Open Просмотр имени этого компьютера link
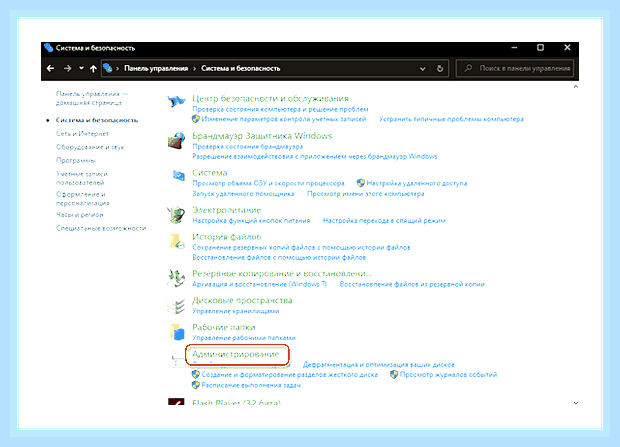The height and width of the screenshot is (447, 620). (366, 194)
